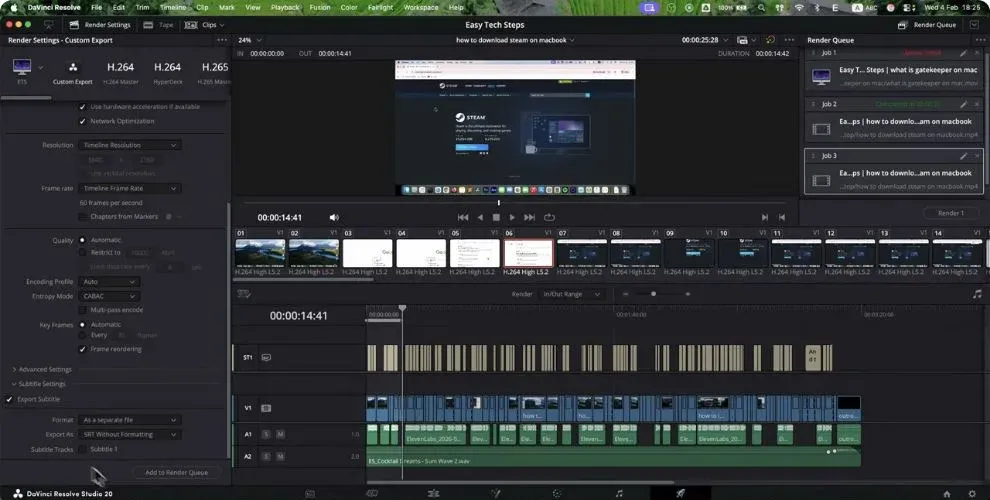Mute the A2 audio track
Viewport: 990px width, 500px height.
[x=280, y=456]
